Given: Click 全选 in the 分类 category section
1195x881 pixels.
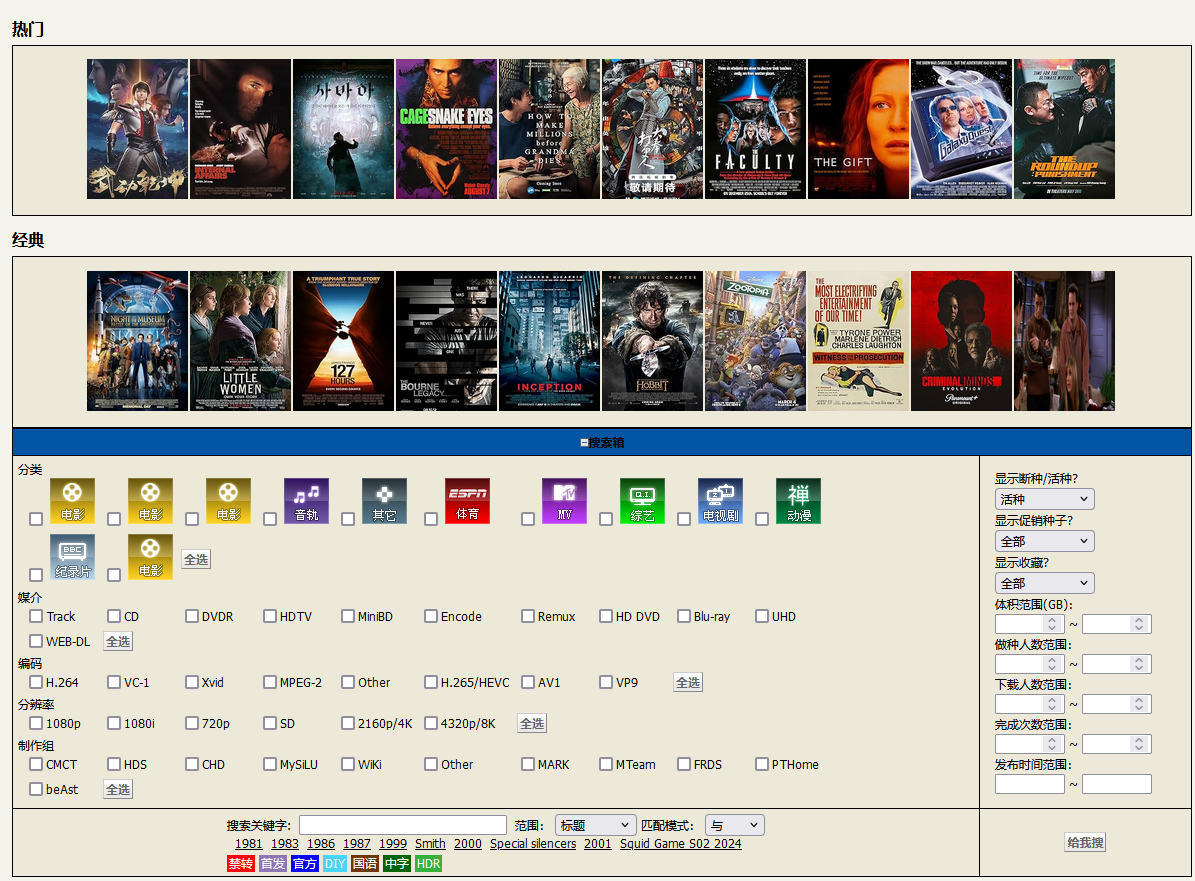Looking at the screenshot, I should click(196, 559).
